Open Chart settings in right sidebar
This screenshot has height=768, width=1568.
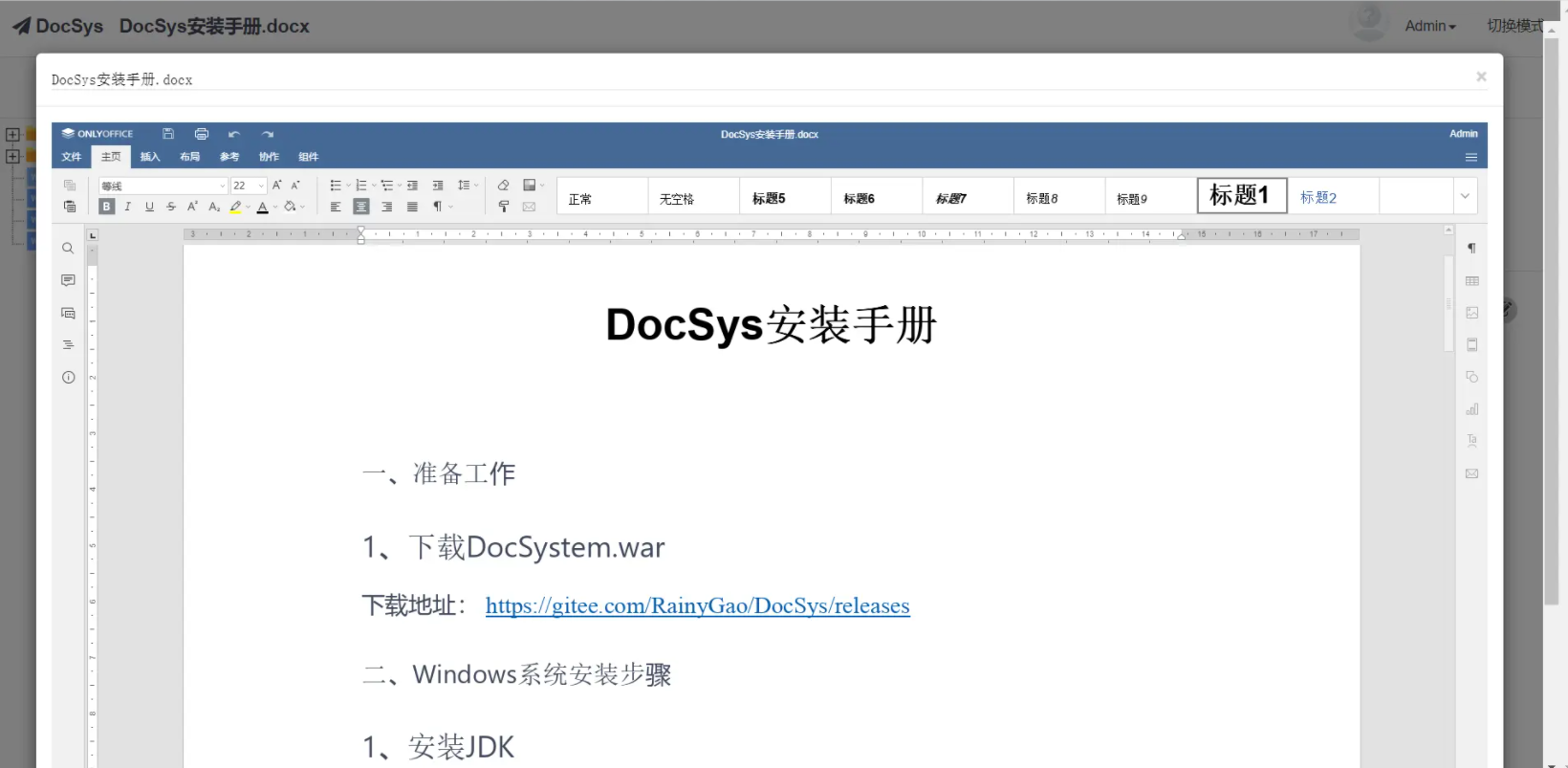click(1471, 409)
